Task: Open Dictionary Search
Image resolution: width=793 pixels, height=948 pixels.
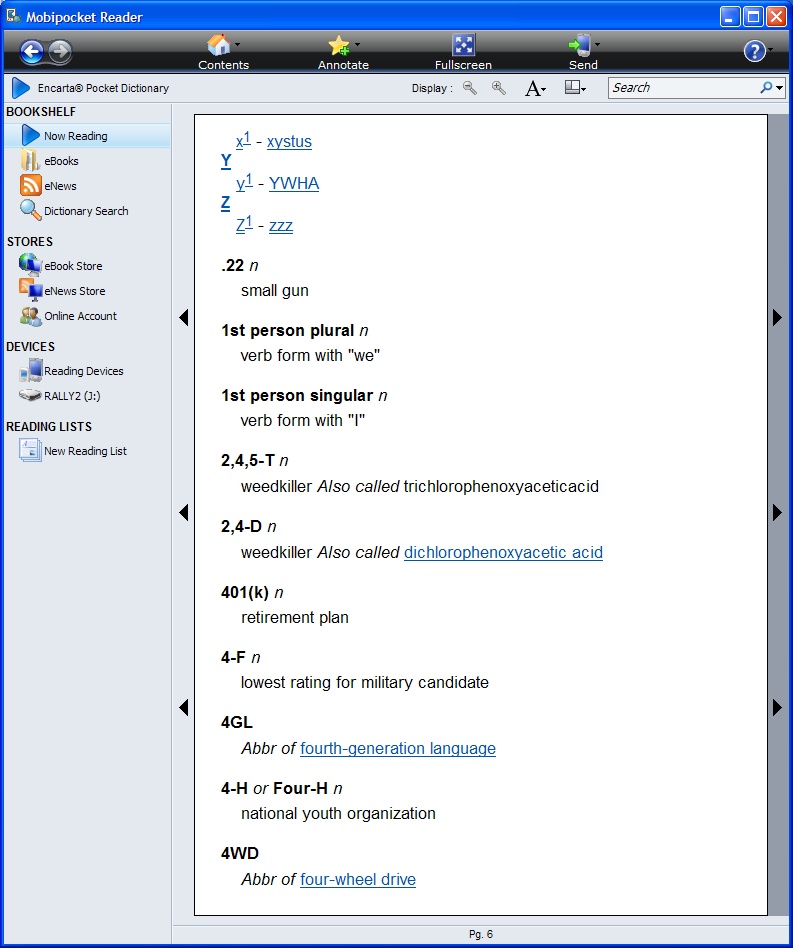Action: click(86, 211)
